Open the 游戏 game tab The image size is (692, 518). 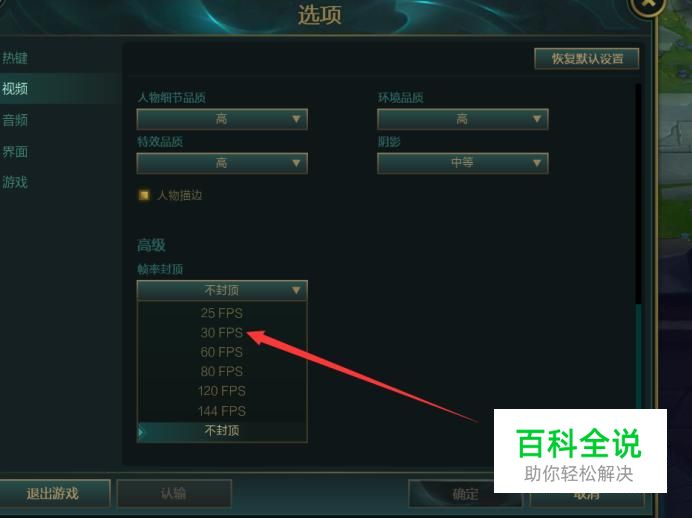(x=15, y=182)
